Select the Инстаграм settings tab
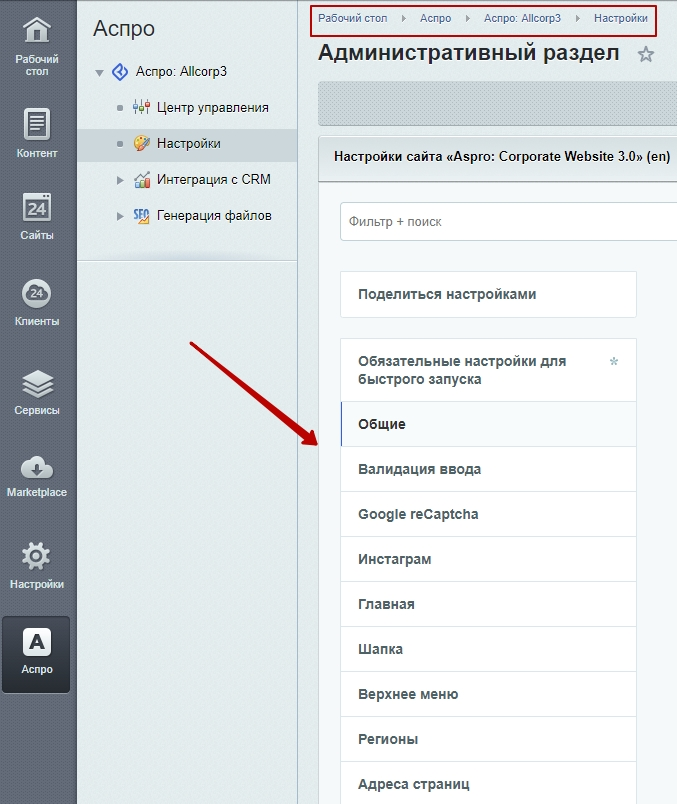The width and height of the screenshot is (677, 804). [x=488, y=559]
